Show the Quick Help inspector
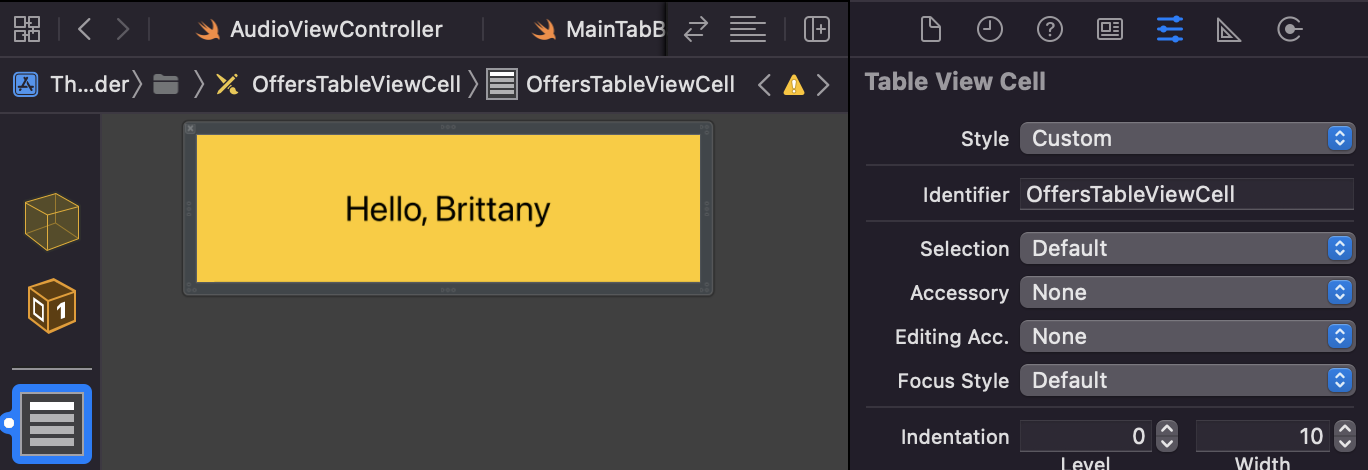1368x470 pixels. click(x=1049, y=29)
